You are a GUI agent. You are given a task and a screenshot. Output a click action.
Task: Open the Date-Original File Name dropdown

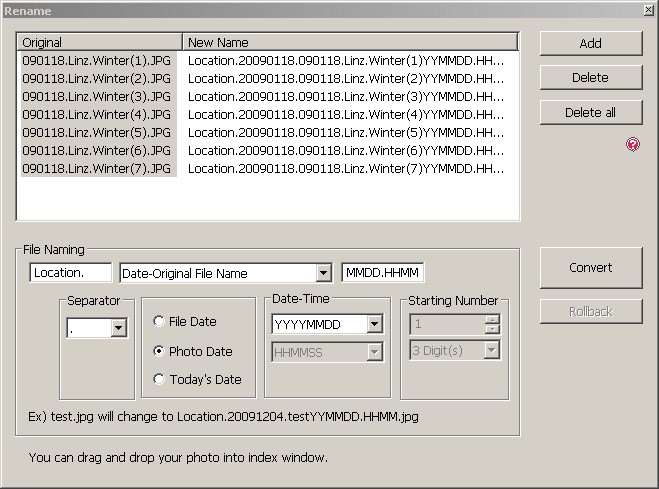323,273
